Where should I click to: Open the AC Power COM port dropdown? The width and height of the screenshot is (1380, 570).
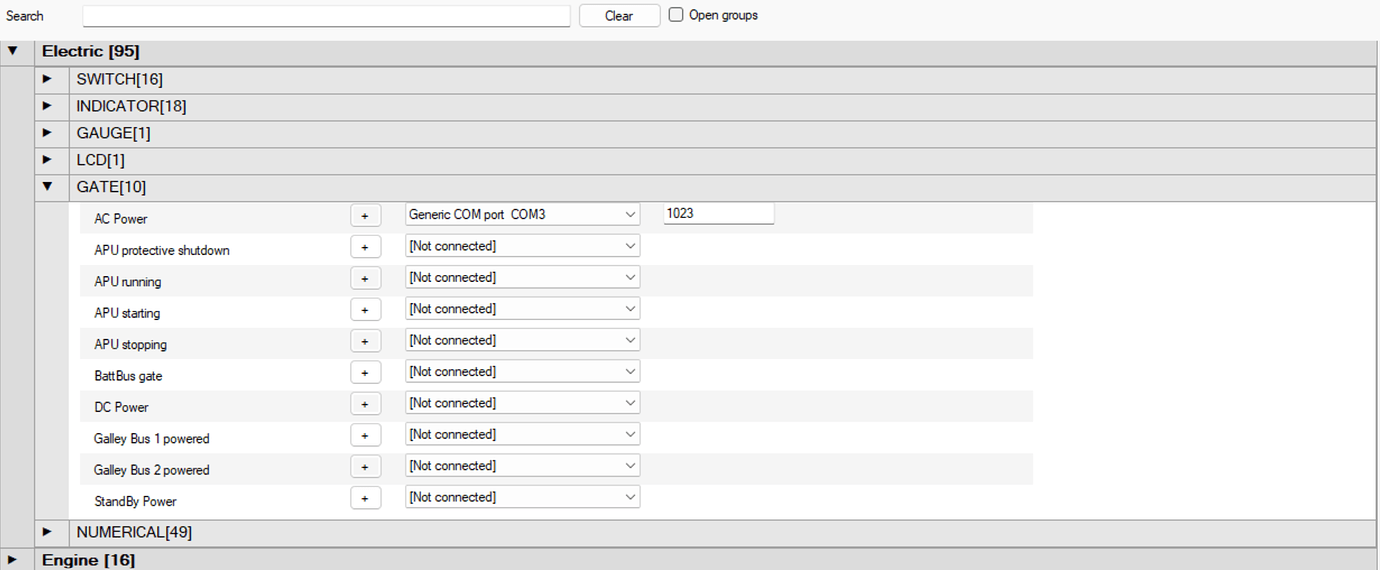[522, 214]
